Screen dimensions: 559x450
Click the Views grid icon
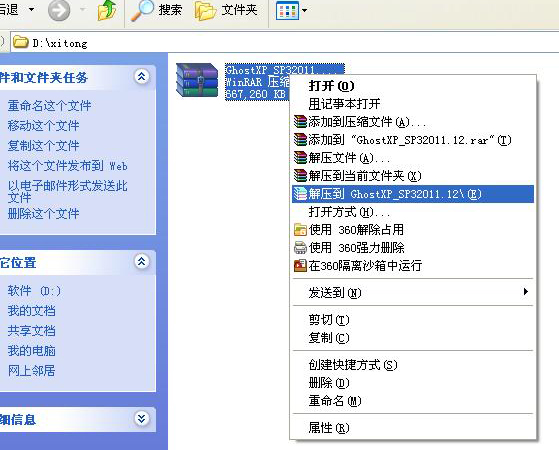tap(287, 10)
